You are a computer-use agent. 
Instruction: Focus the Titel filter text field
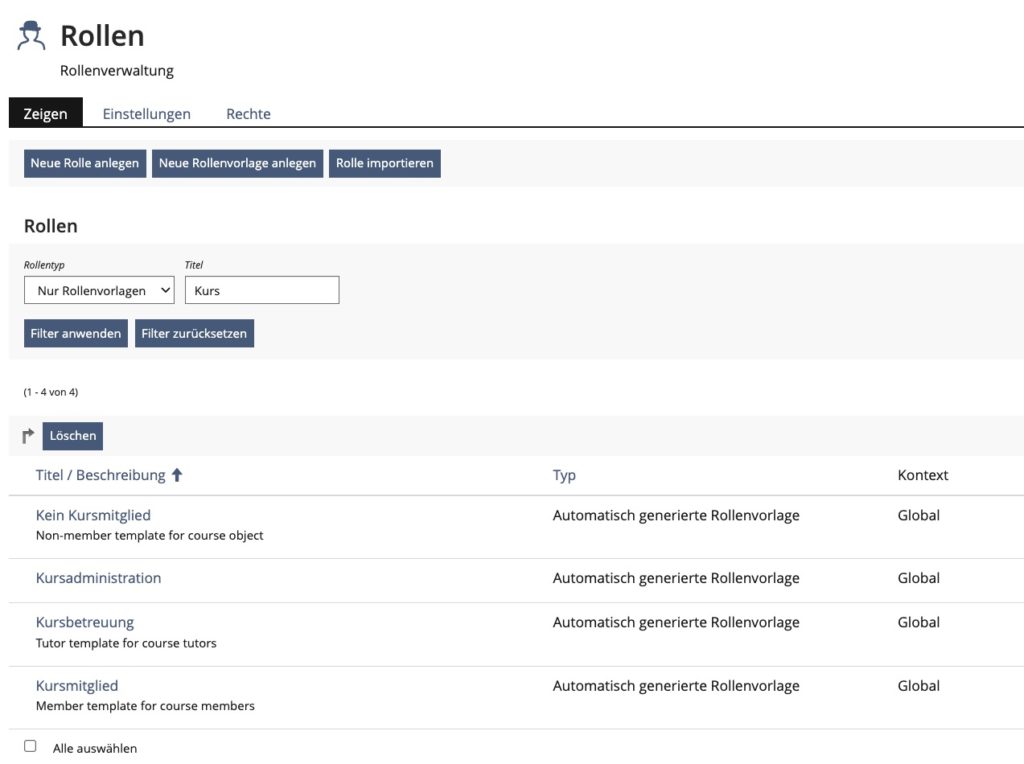(x=262, y=291)
